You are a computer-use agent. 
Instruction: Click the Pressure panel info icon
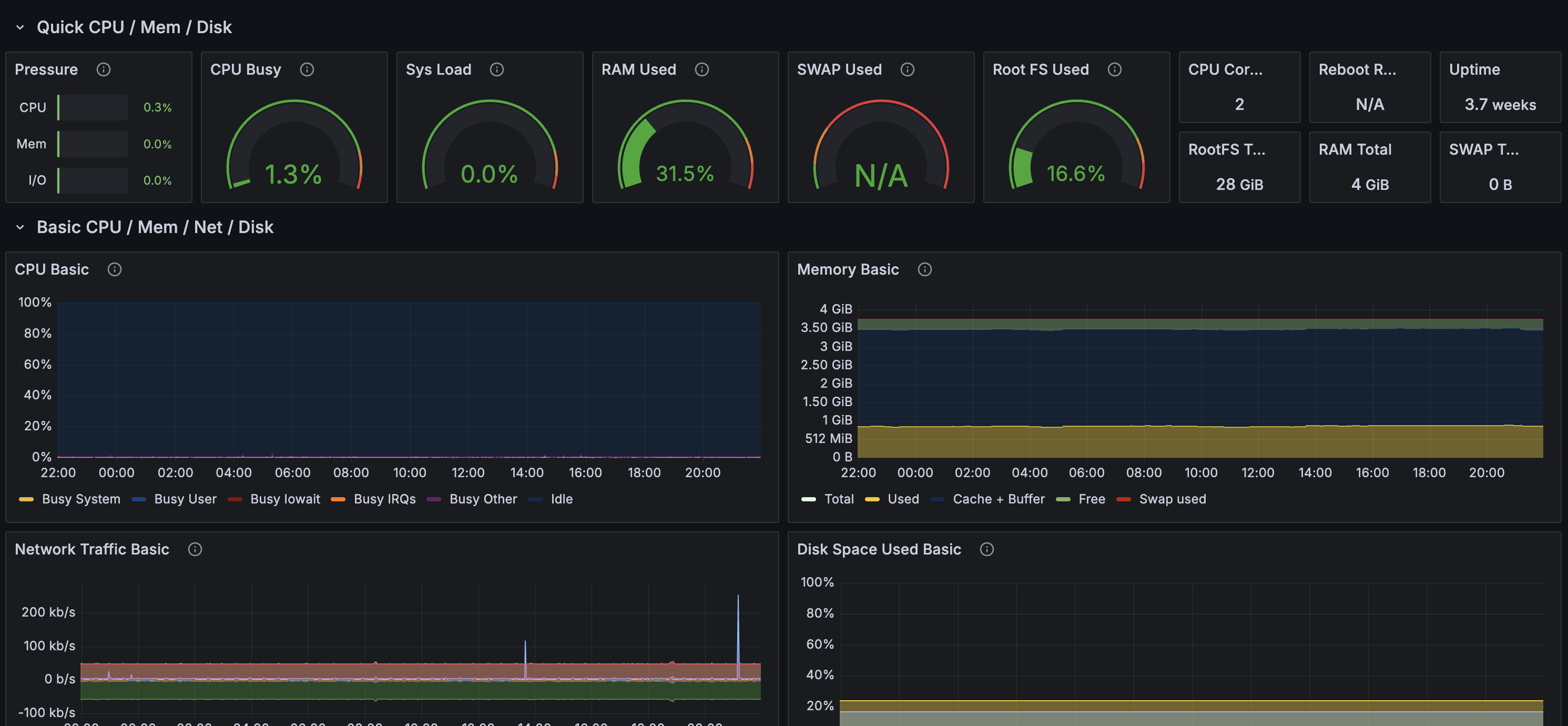click(104, 69)
